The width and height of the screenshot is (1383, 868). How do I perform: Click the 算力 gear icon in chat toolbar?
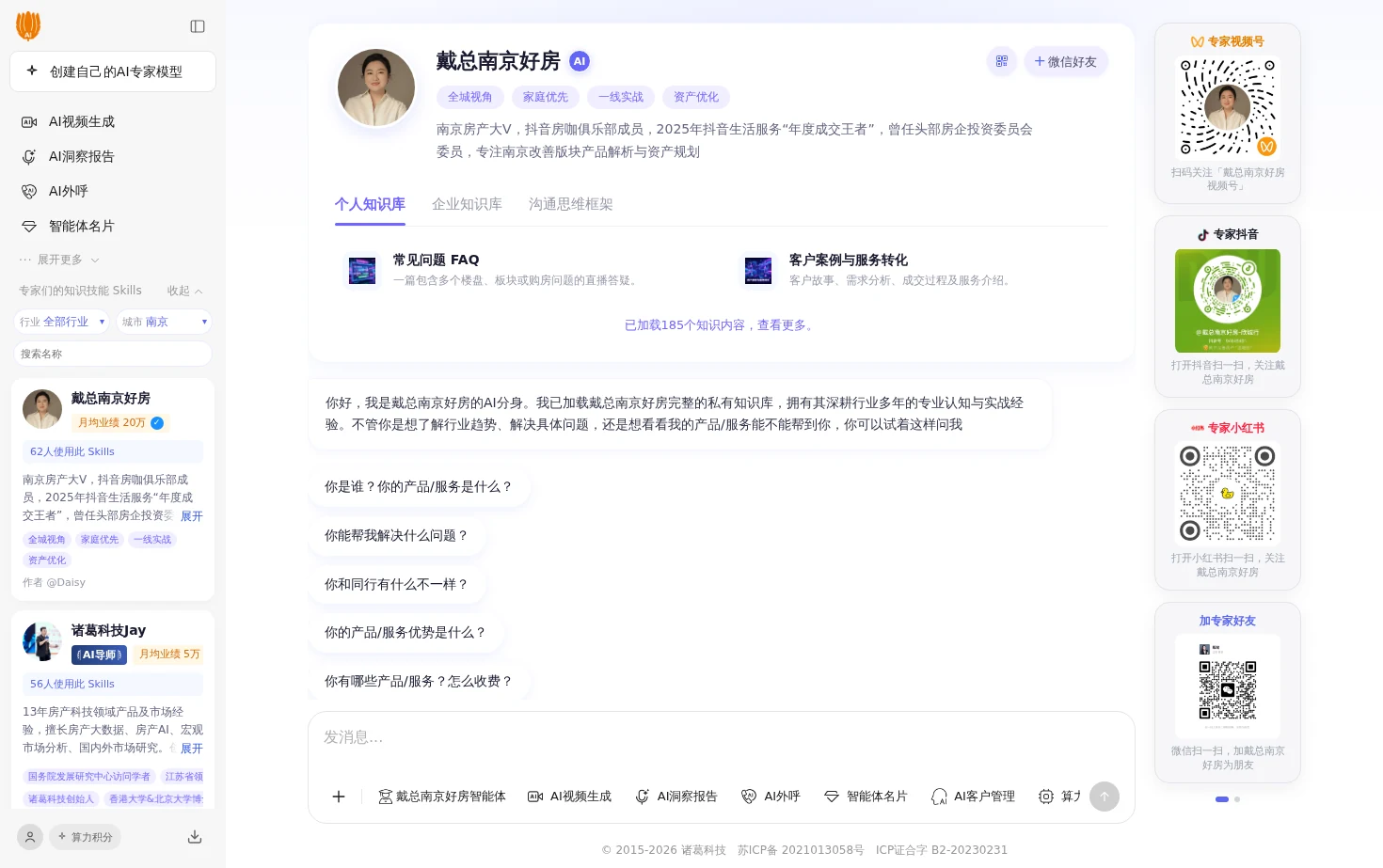tap(1045, 797)
